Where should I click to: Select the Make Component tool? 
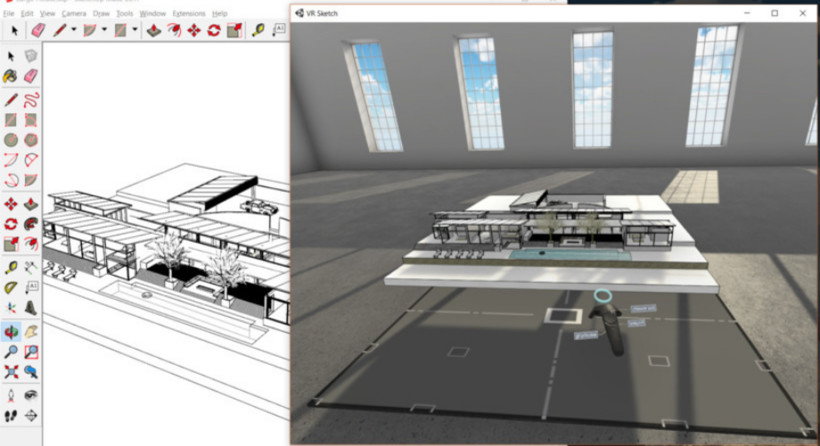click(x=31, y=56)
